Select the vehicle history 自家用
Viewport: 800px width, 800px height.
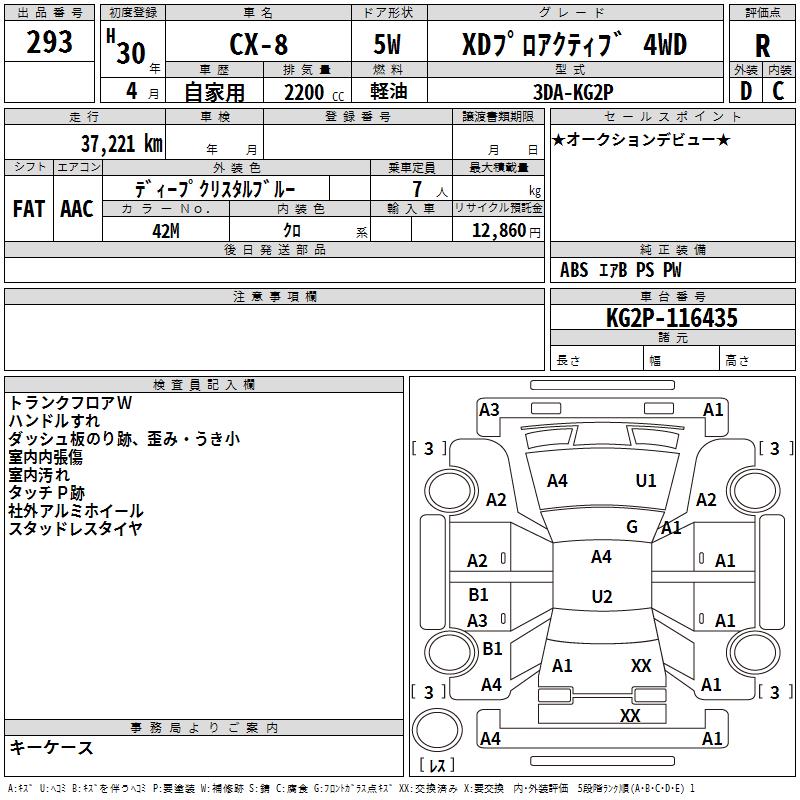point(214,92)
